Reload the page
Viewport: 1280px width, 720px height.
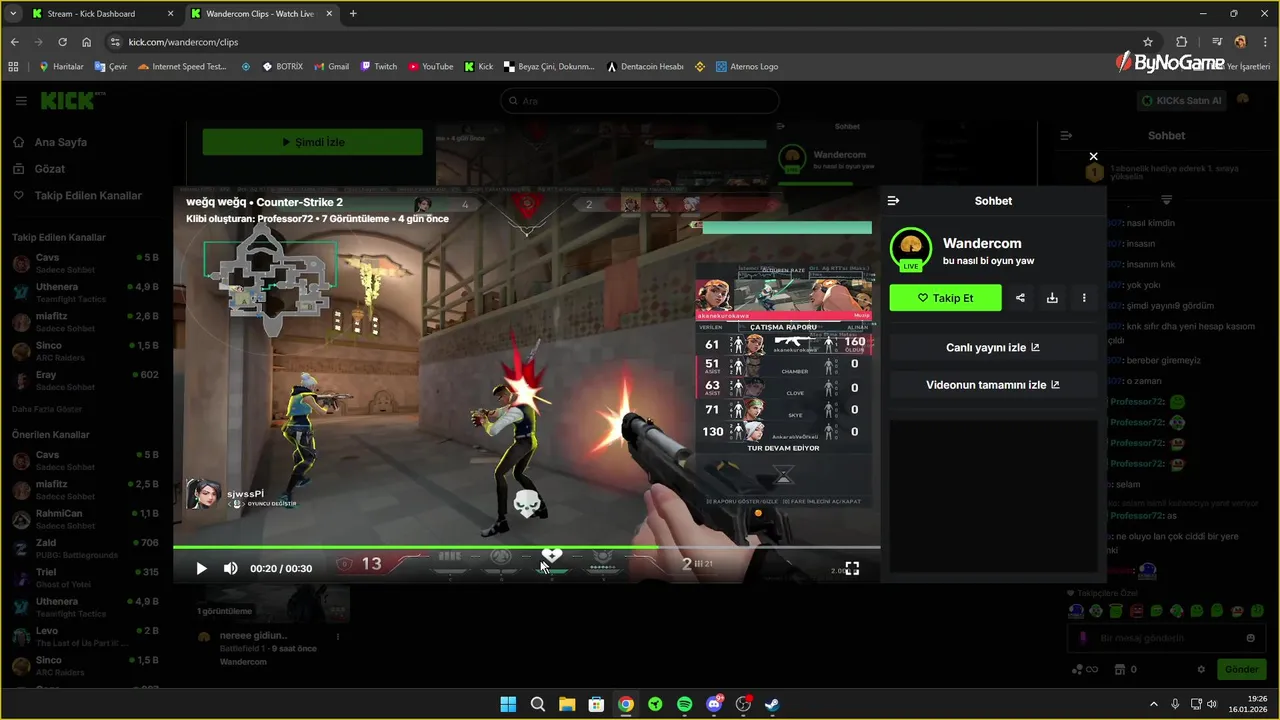point(62,42)
